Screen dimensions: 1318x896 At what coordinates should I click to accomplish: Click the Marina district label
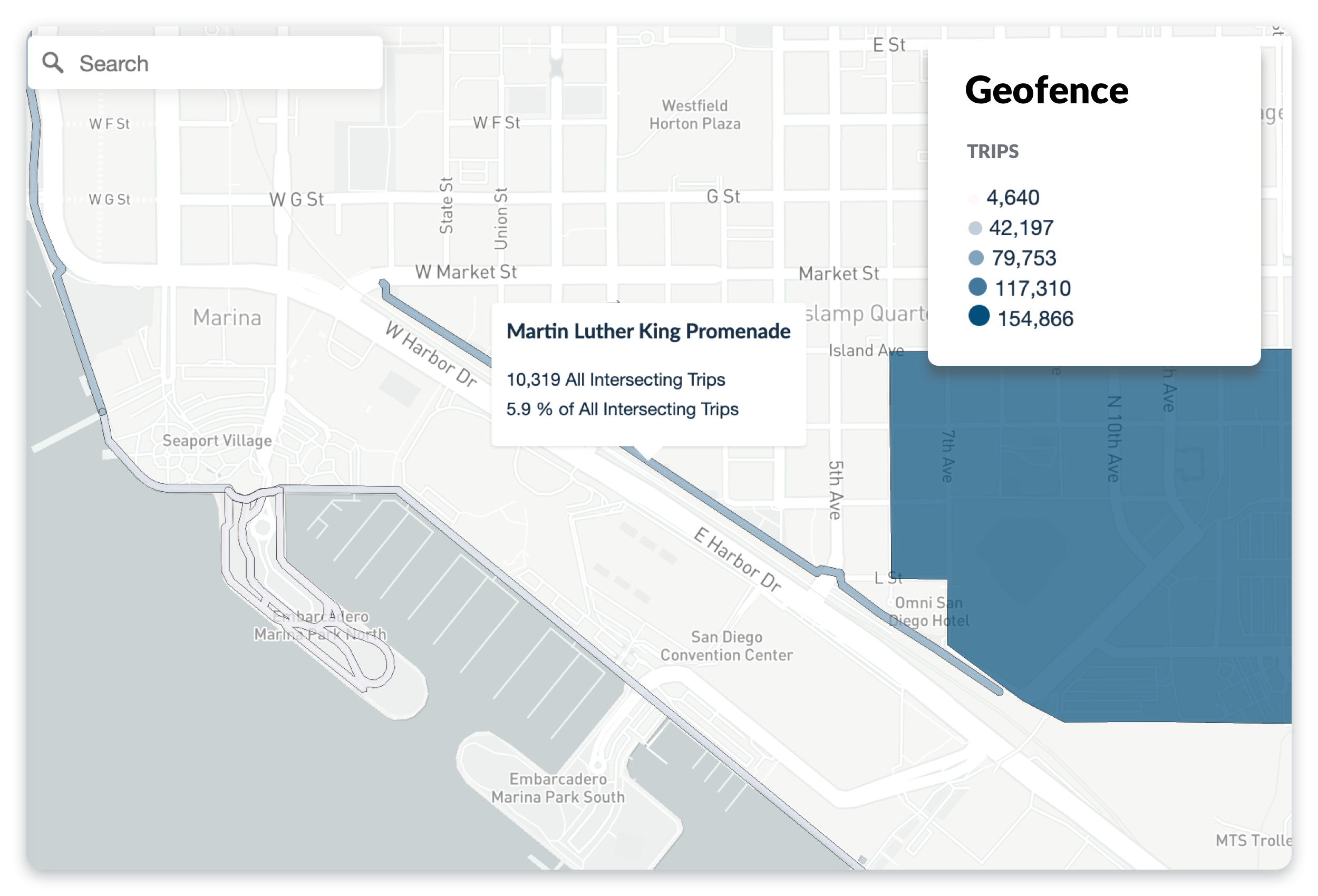[227, 318]
